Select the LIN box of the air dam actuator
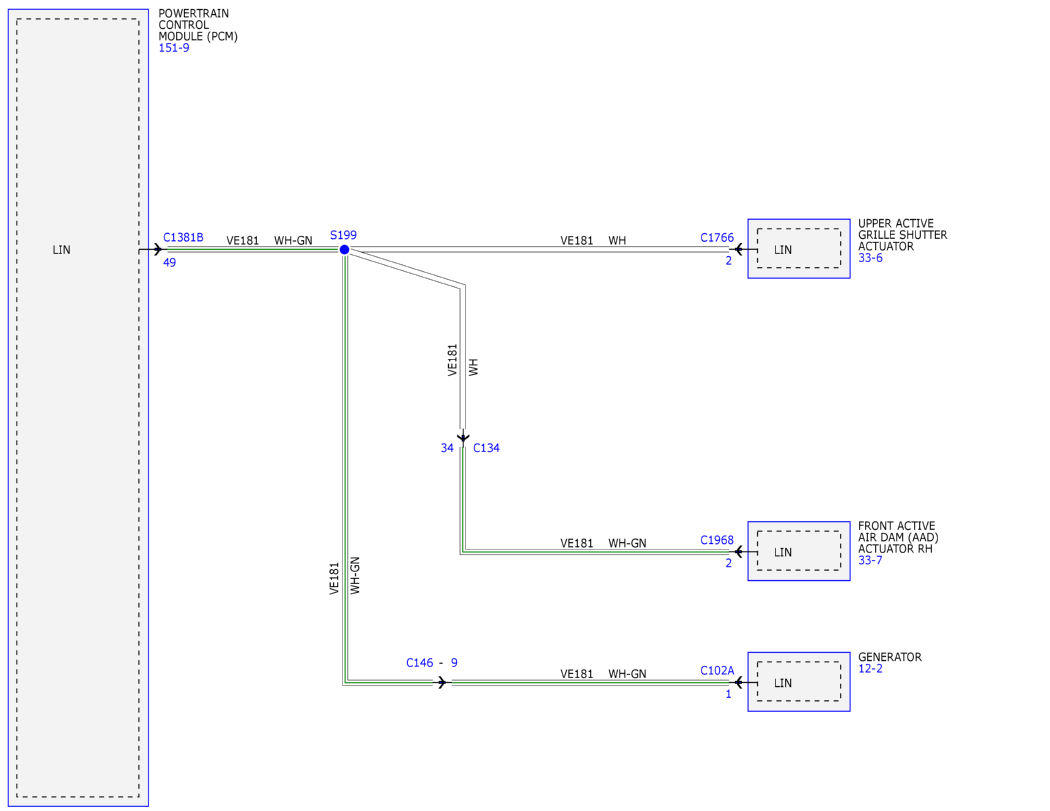Screen dimensions: 1050x811 tap(799, 551)
